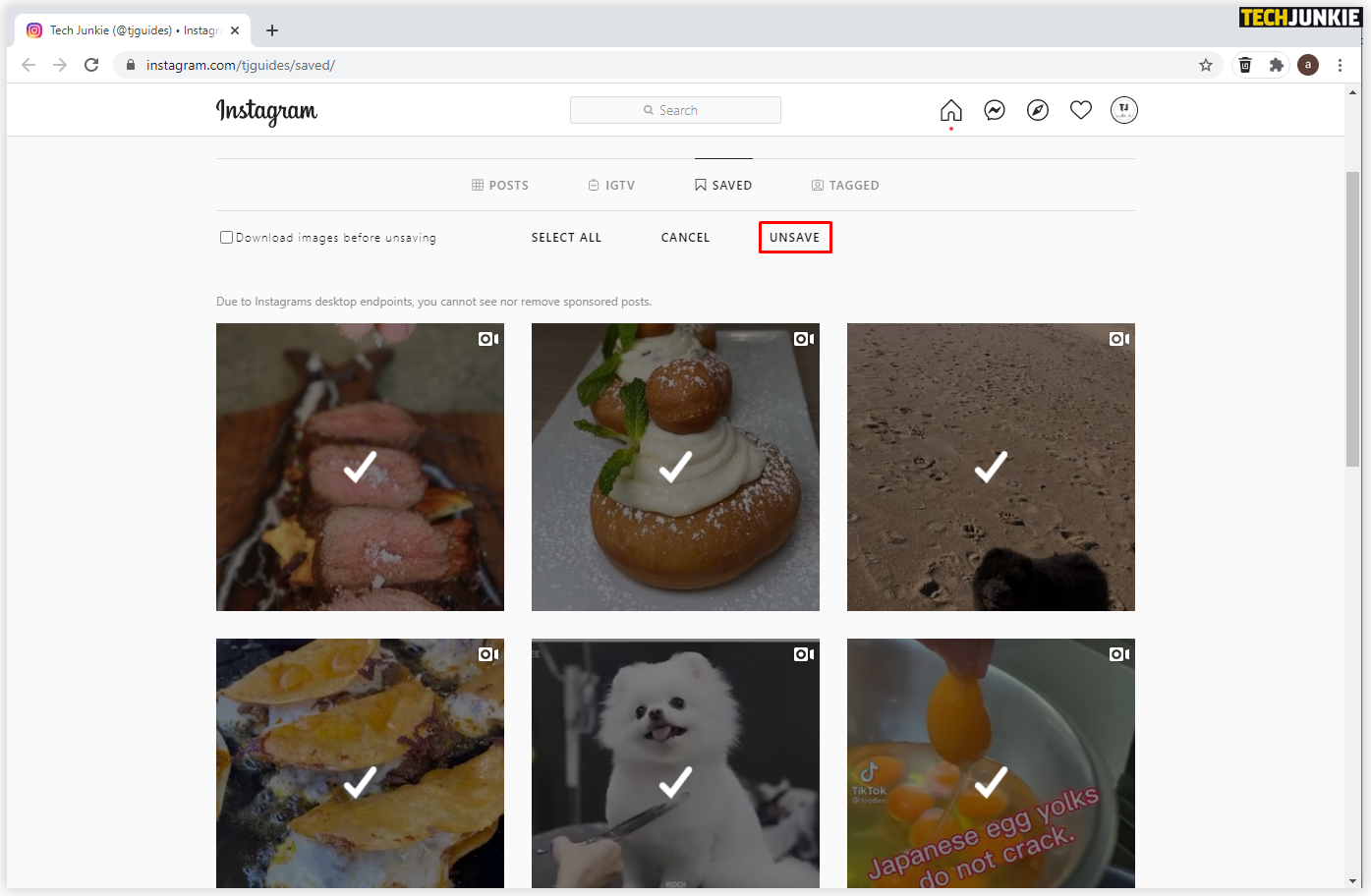Click the SELECT ALL link

coord(566,237)
